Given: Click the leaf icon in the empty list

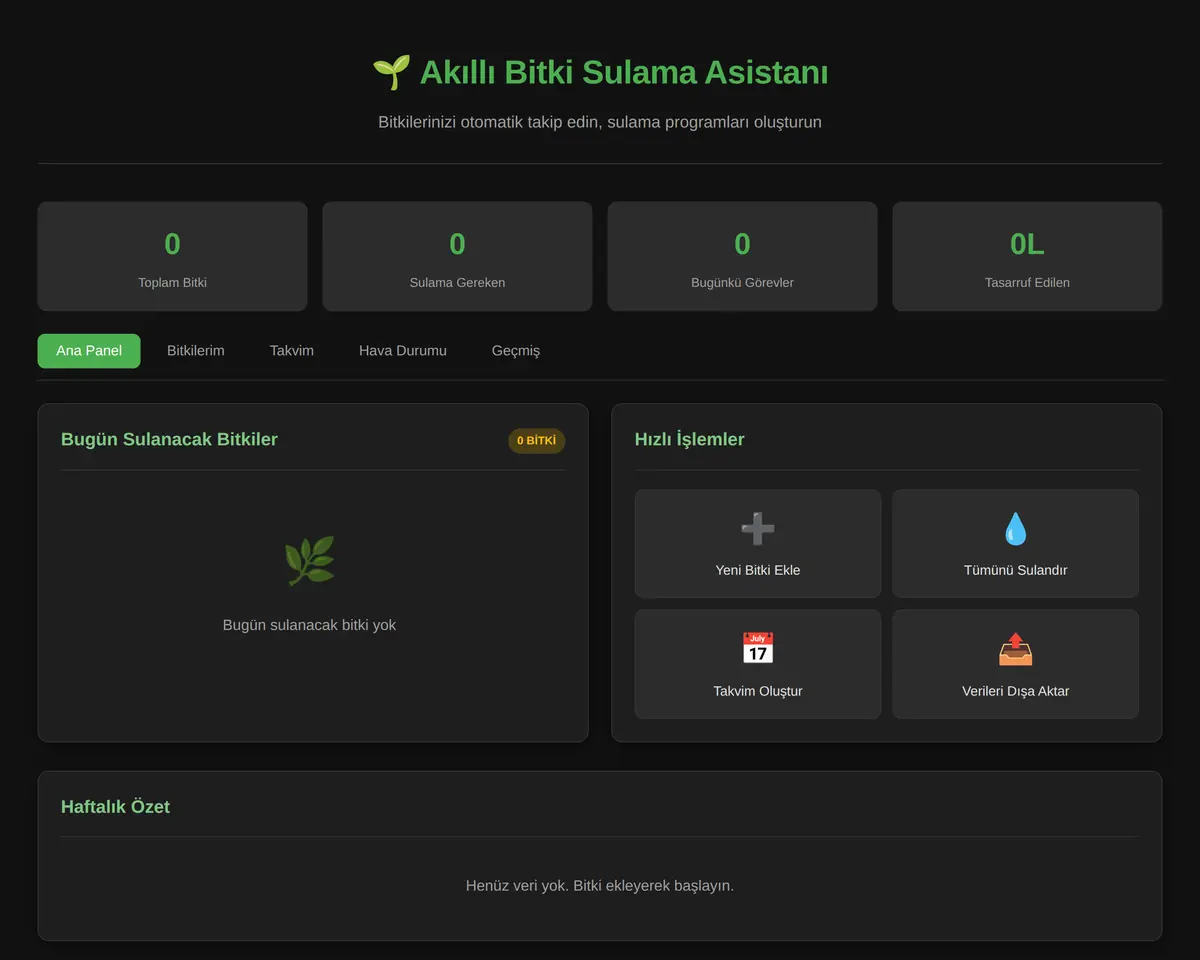Looking at the screenshot, I should 310,561.
